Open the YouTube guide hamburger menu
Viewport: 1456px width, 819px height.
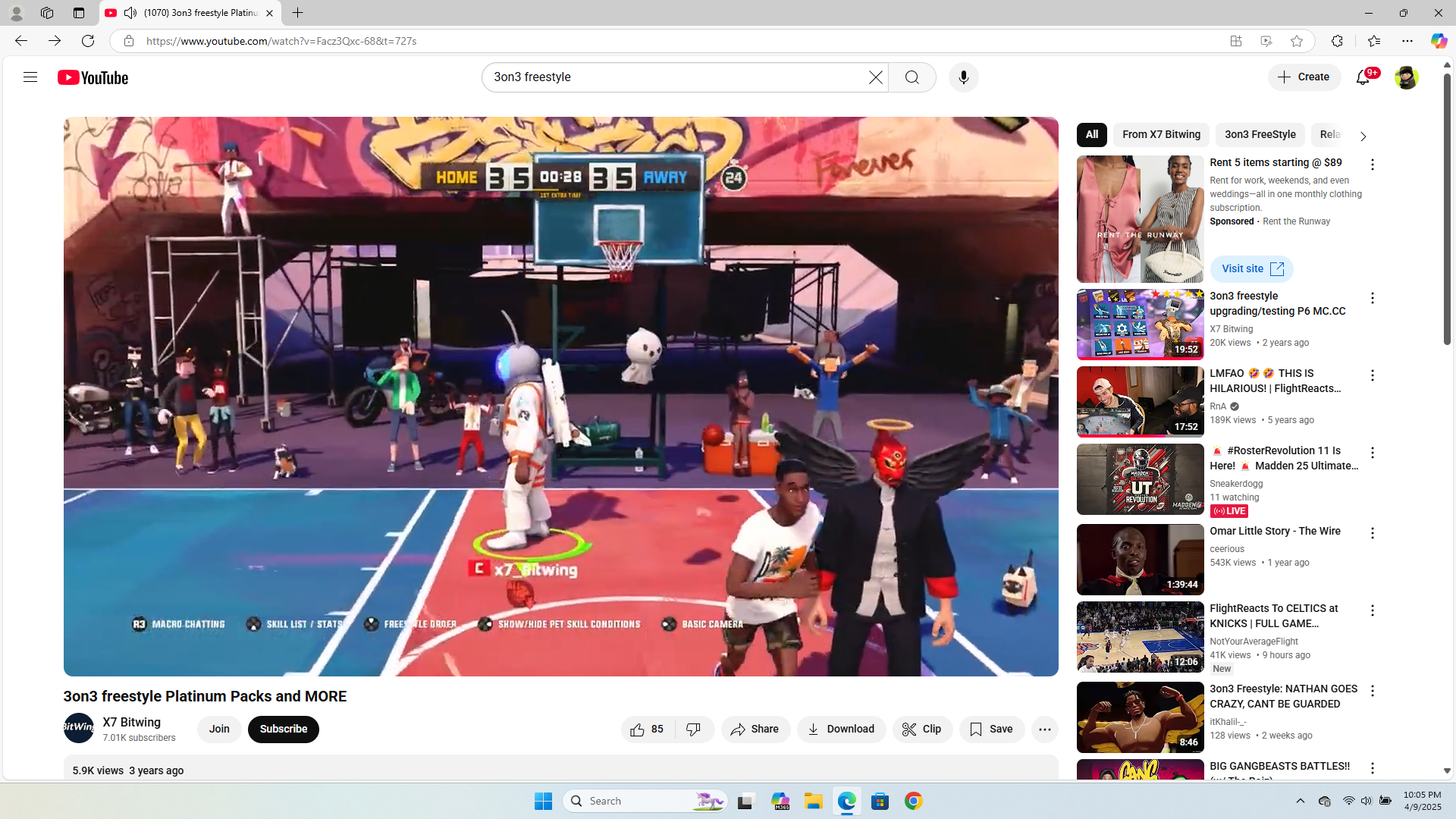pos(30,77)
